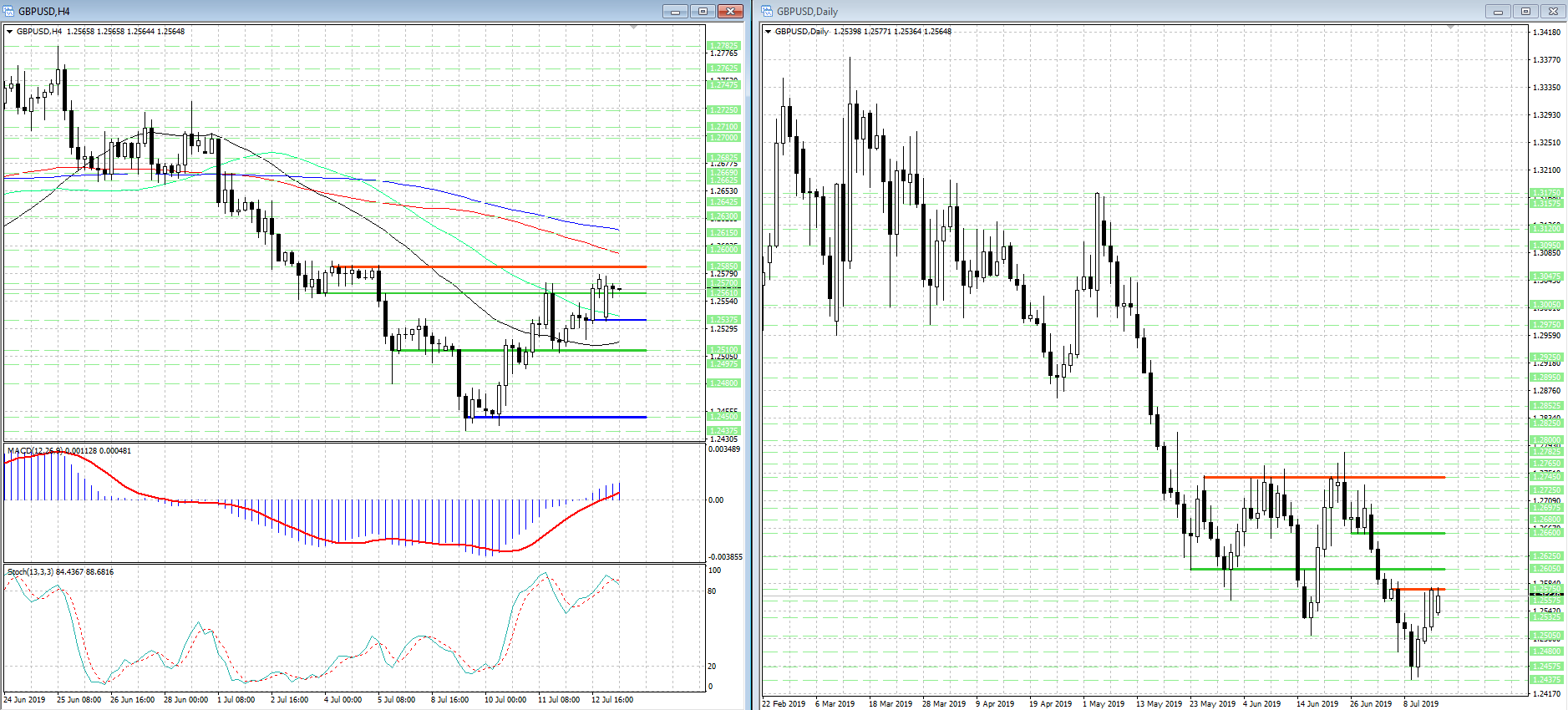Click the GBPUSD,Daily window chart icon
Viewport: 1568px width, 710px height.
coord(767,11)
